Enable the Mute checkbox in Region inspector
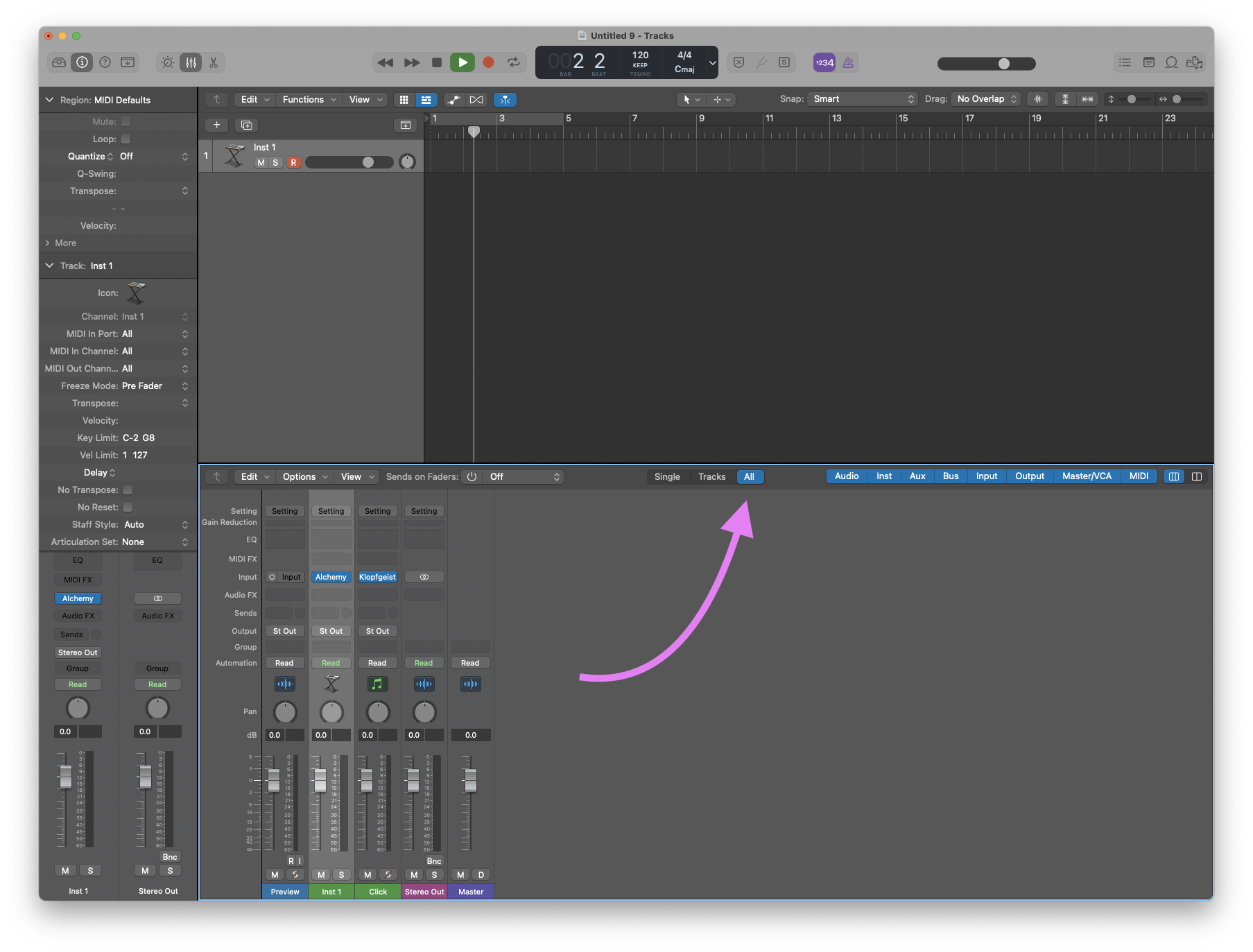The image size is (1253, 952). coord(126,121)
